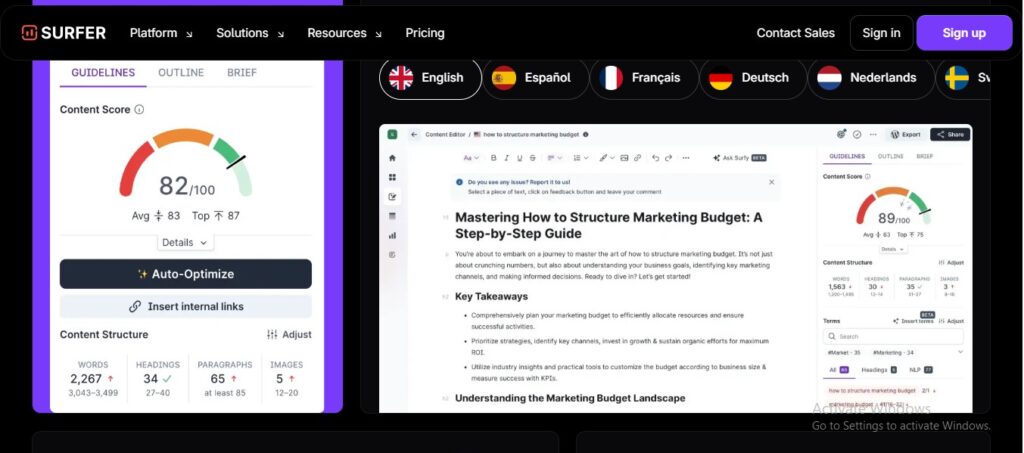Open the Pricing page
This screenshot has height=453, width=1024.
tap(425, 33)
